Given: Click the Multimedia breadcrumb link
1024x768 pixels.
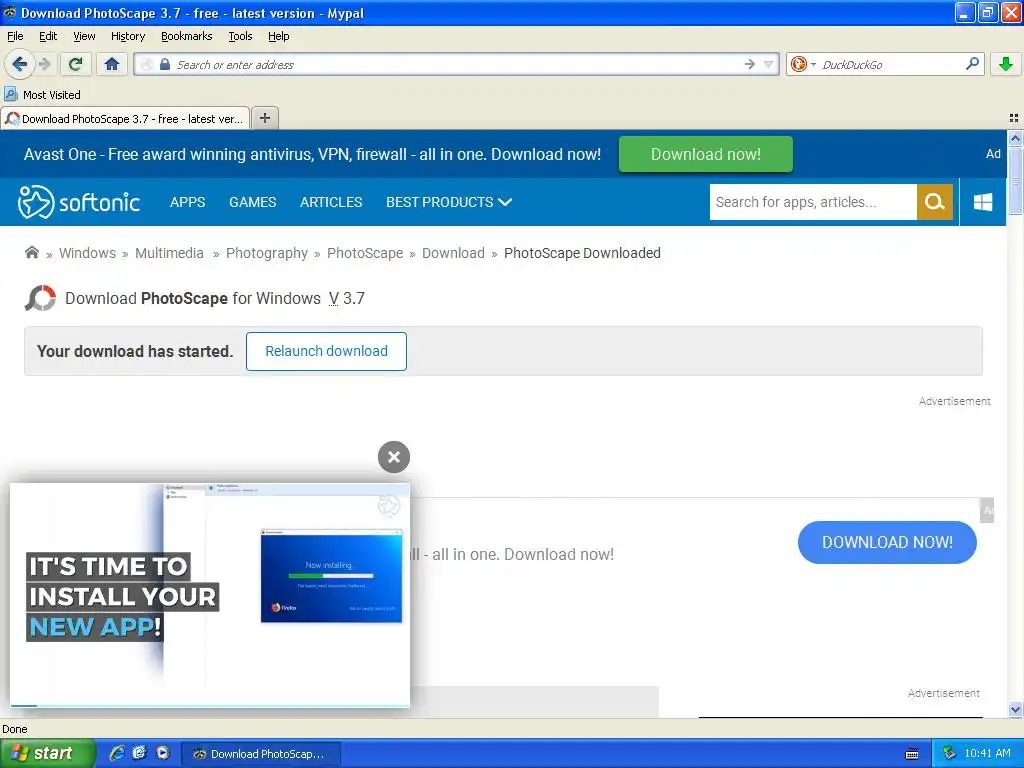Looking at the screenshot, I should click(169, 253).
